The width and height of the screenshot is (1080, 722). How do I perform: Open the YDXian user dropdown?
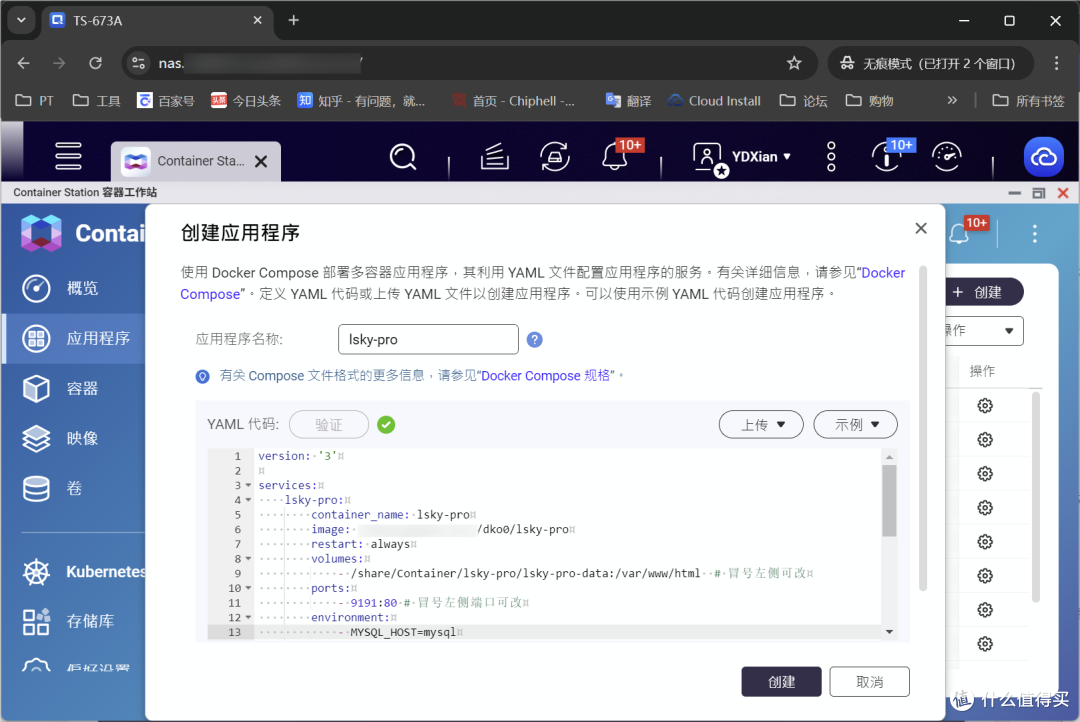point(761,156)
